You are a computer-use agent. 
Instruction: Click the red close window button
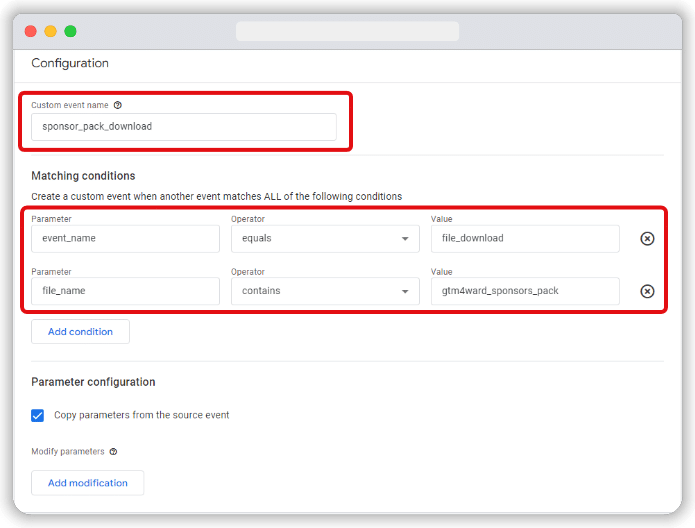tap(31, 31)
